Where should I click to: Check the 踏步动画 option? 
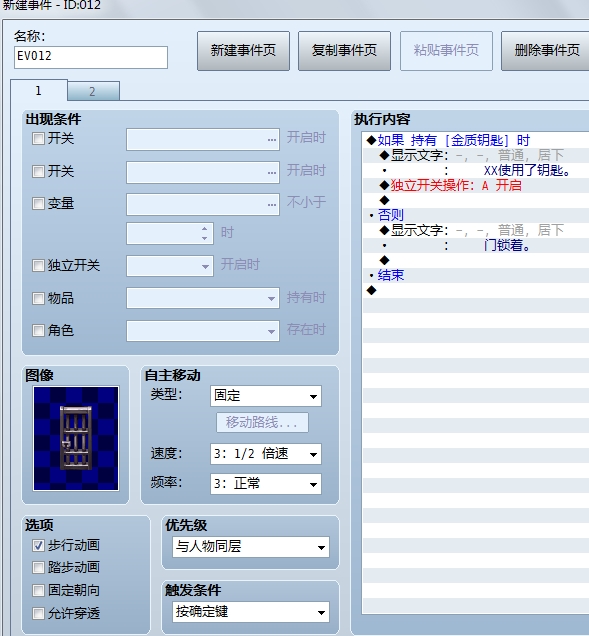[38, 567]
